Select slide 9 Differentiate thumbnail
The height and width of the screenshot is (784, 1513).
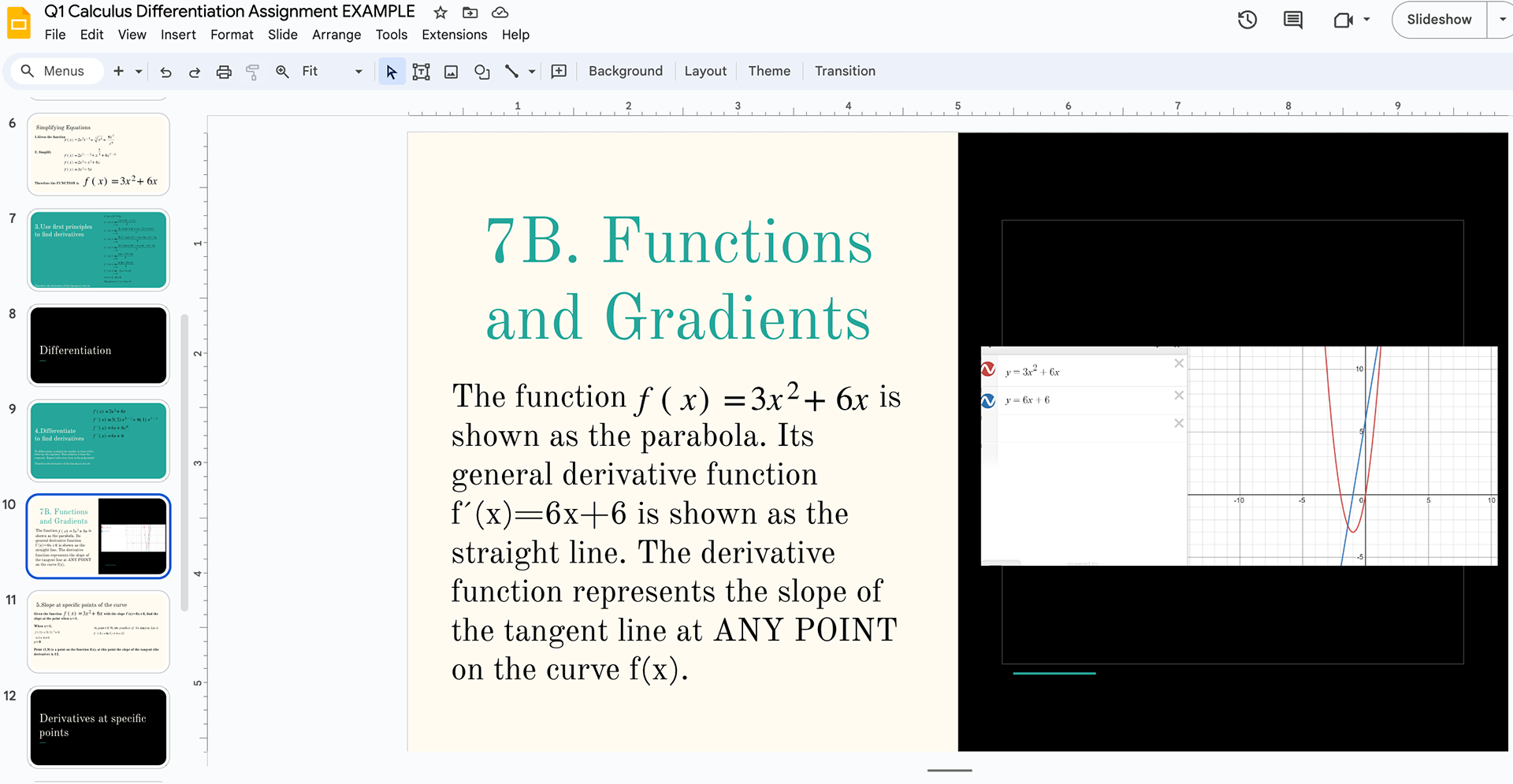point(99,440)
